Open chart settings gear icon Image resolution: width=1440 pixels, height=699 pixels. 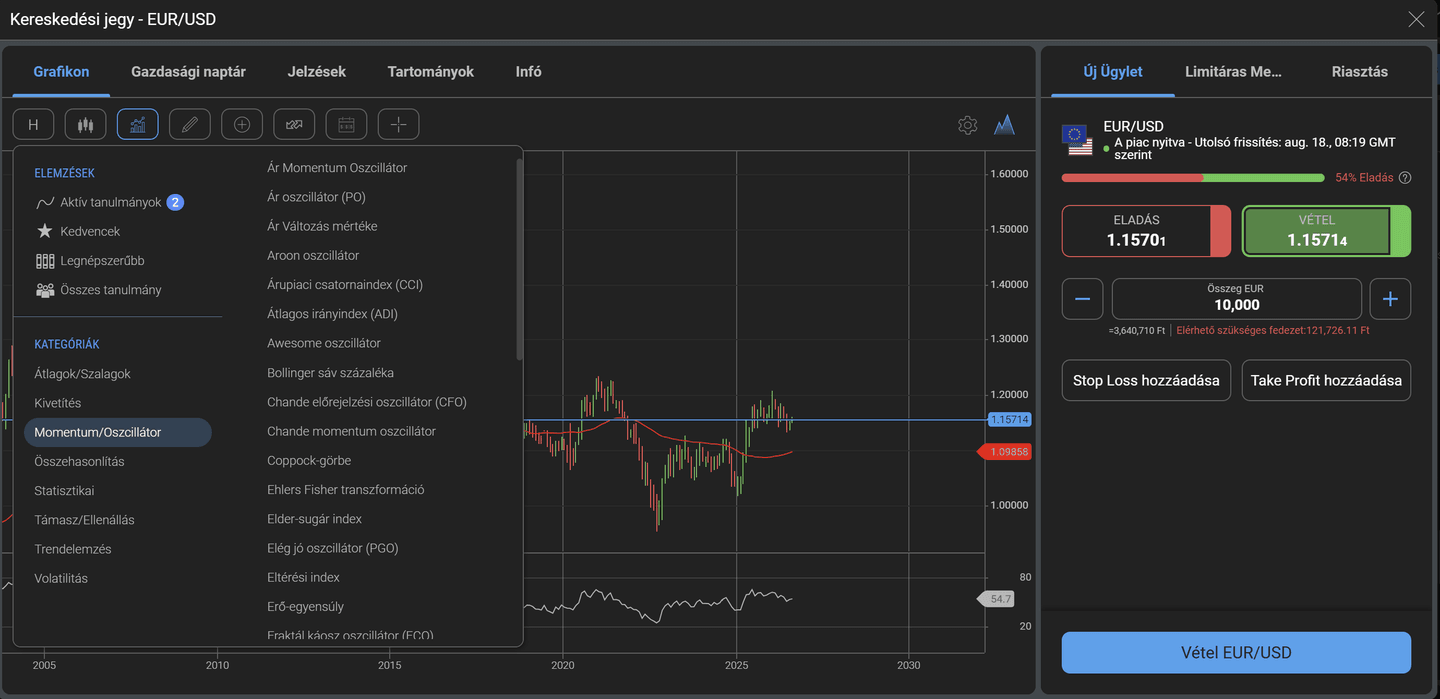[x=967, y=125]
